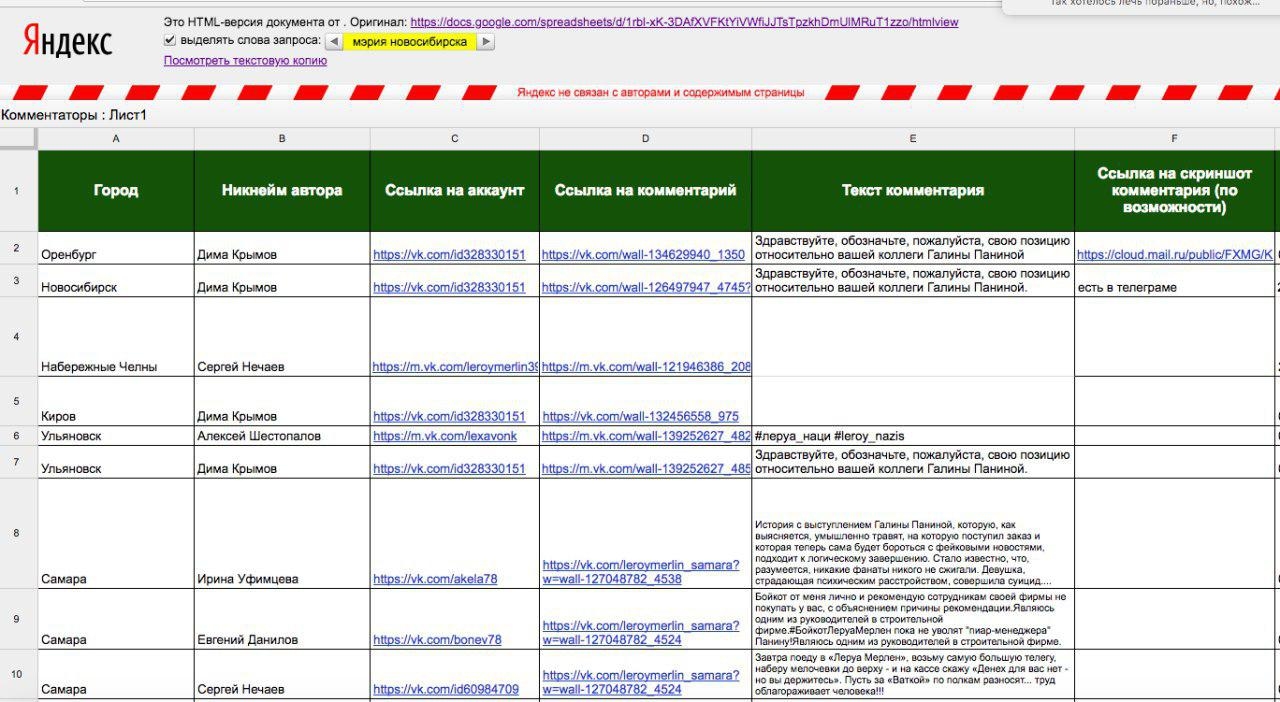Viewport: 1280px width, 702px height.
Task: Click Сергей Нечаев cell in Набережные Челны row
Action: click(x=282, y=337)
